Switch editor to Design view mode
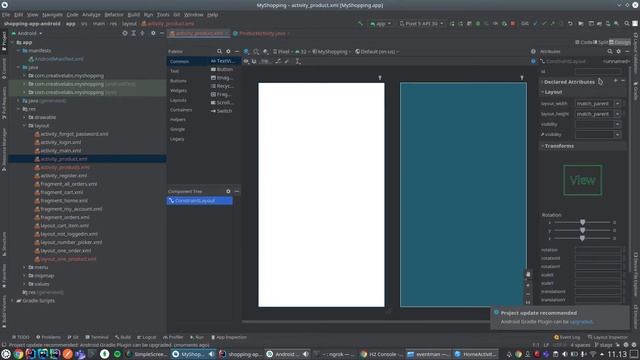640x360 pixels. pyautogui.click(x=620, y=42)
